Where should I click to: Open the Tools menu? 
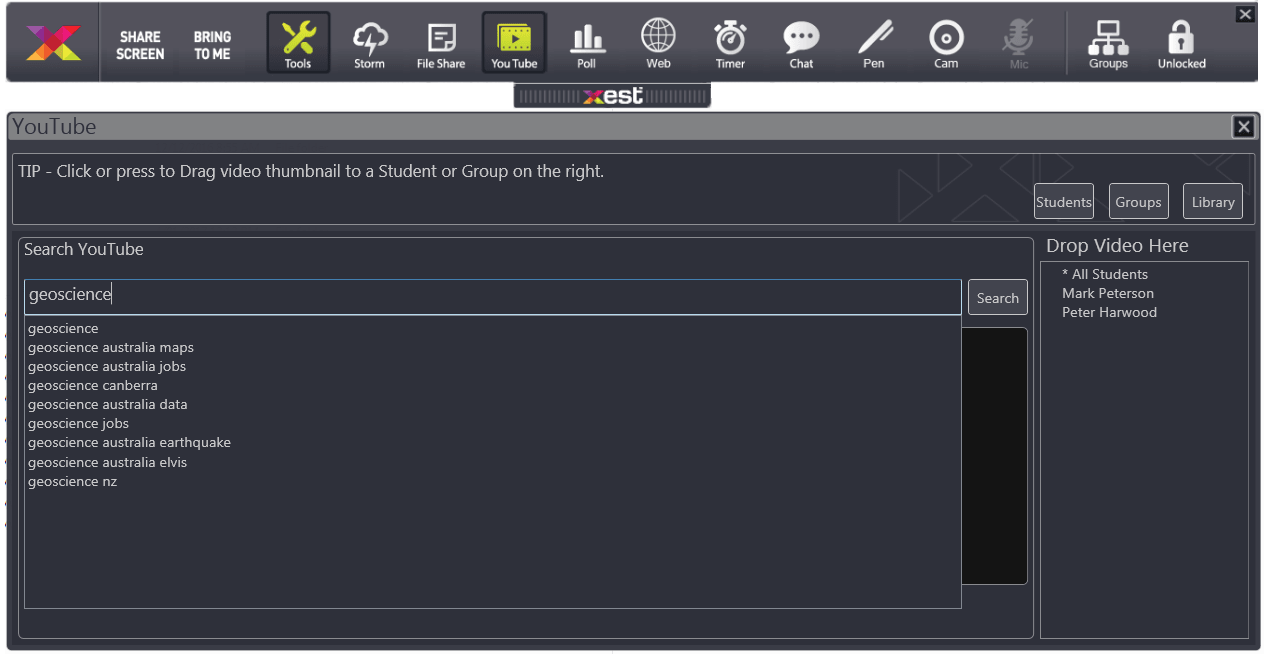pyautogui.click(x=298, y=43)
